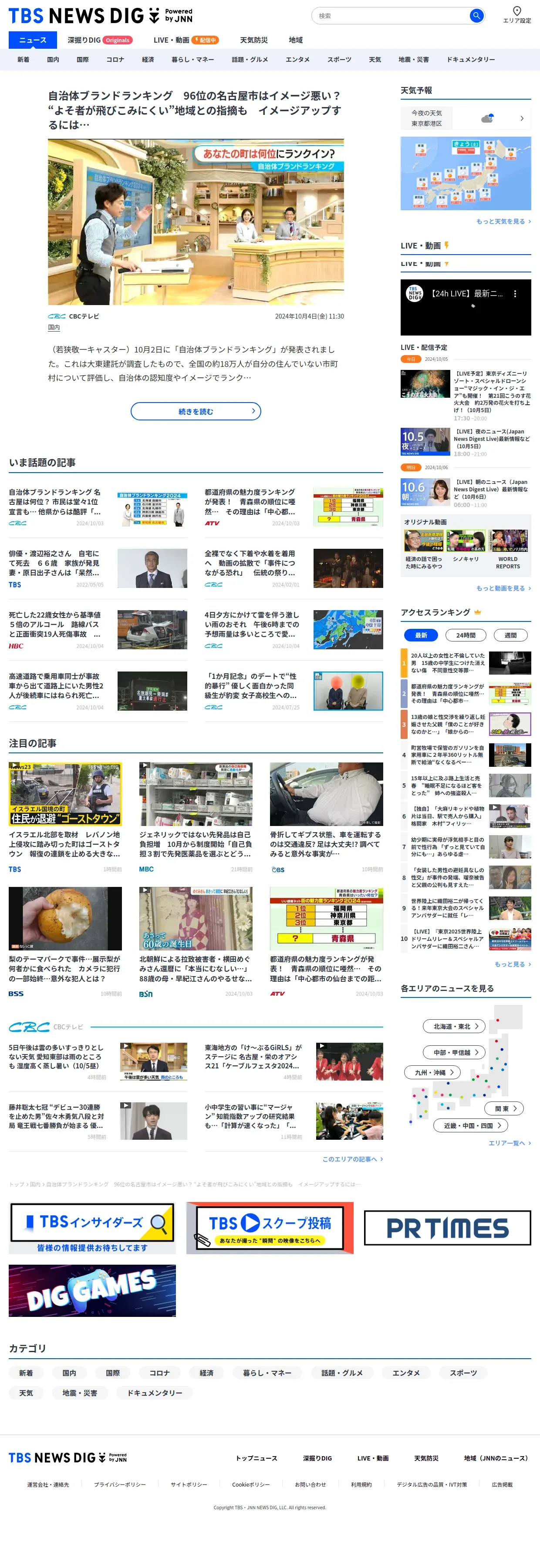Viewport: 540px width, 1568px height.
Task: Expand tonight's weather row chevron
Action: (522, 118)
